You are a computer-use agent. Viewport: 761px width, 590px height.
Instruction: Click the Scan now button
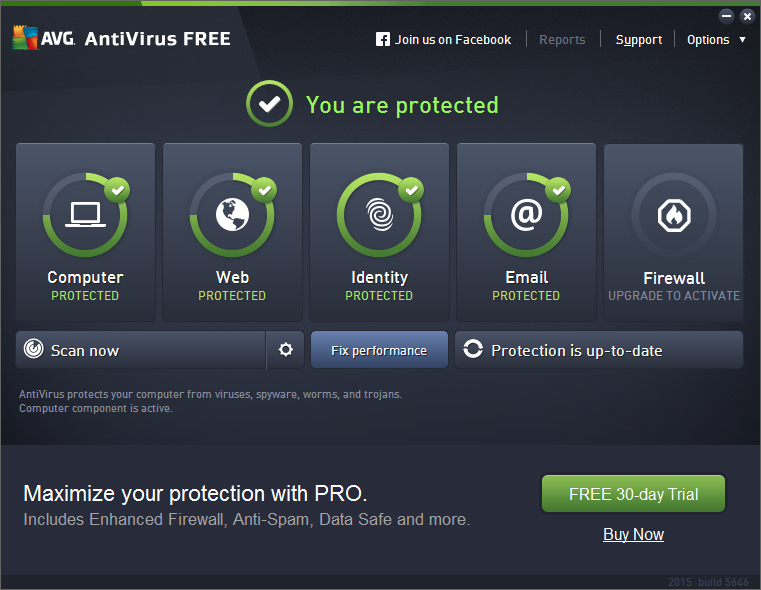(140, 350)
